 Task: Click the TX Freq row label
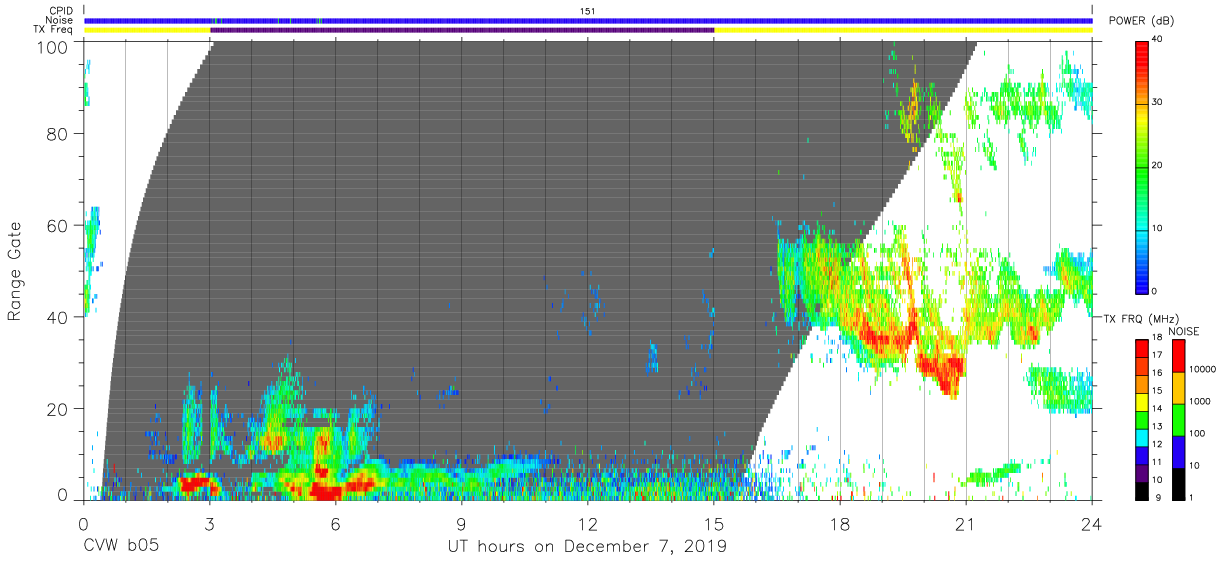point(52,30)
